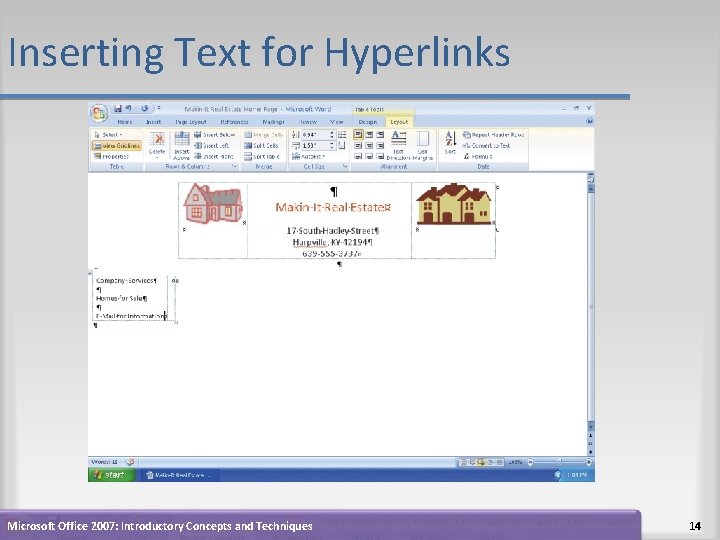Click the Makin-It-Real-Estate title text

333,208
